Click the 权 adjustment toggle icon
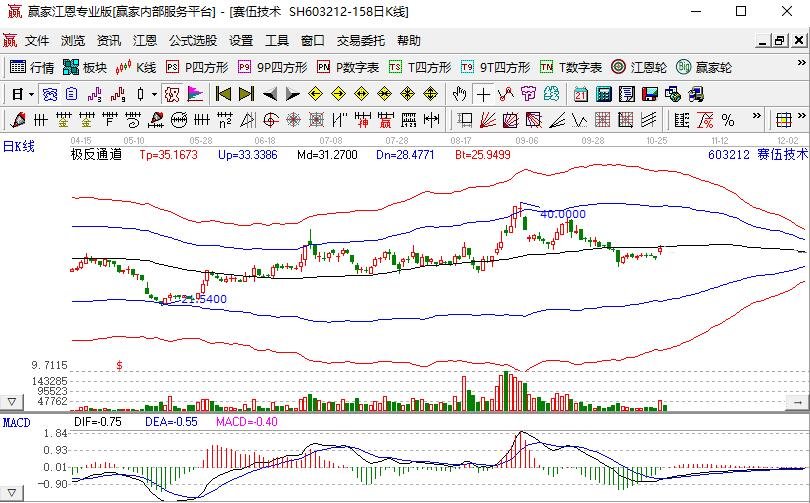 tap(172, 95)
